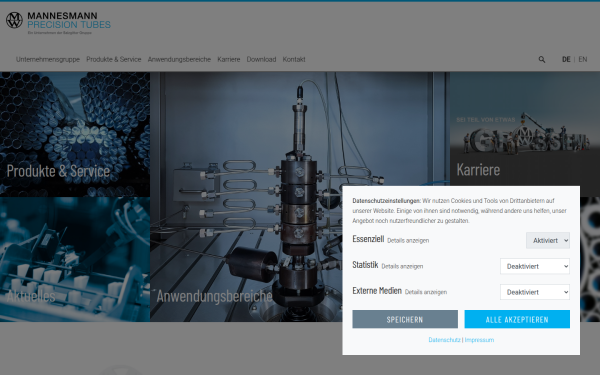This screenshot has width=600, height=375.
Task: Show details for Essenziell cookies
Action: point(408,241)
